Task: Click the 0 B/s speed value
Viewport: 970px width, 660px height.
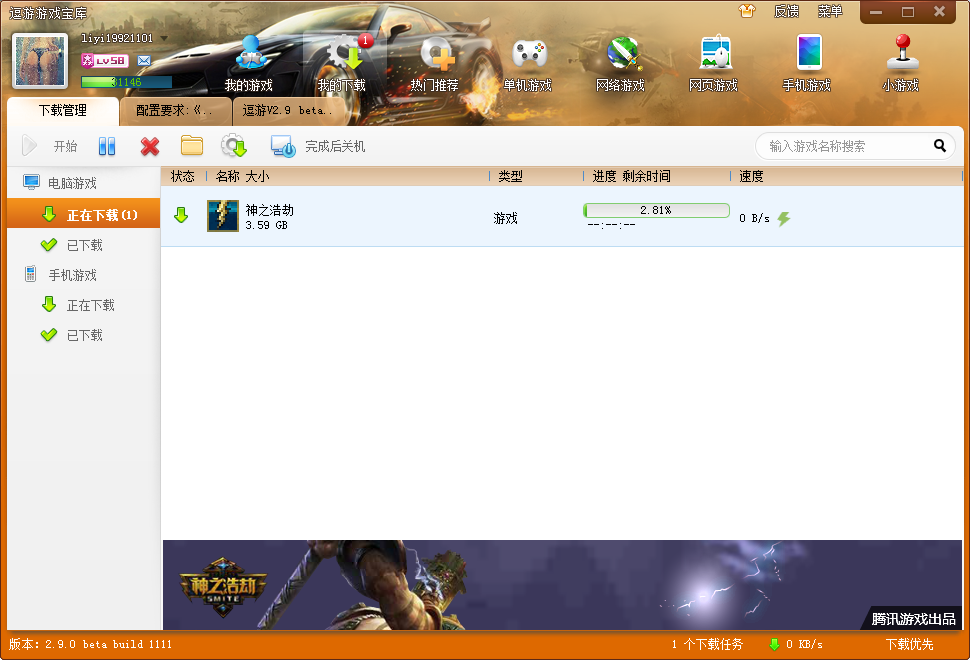Action: pos(754,218)
